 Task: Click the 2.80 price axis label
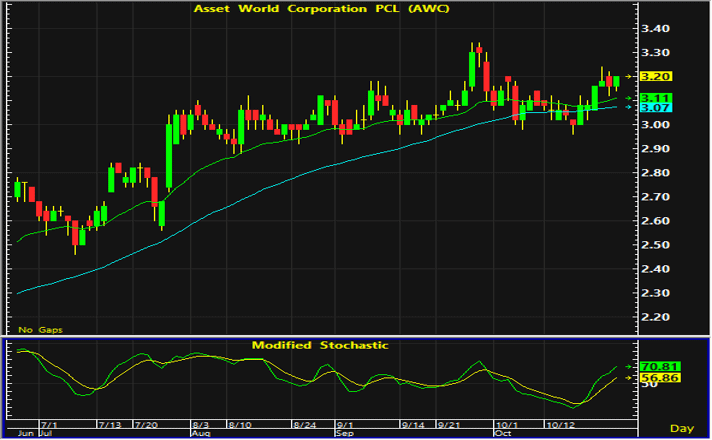655,173
